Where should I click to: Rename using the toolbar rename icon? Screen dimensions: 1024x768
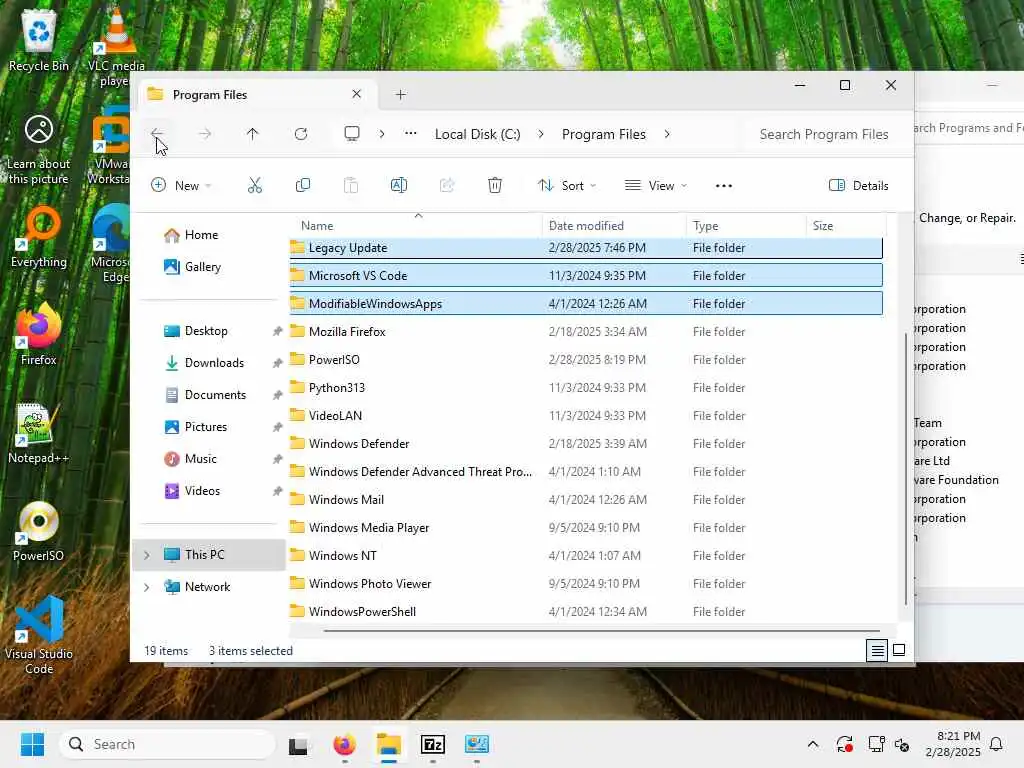tap(398, 185)
